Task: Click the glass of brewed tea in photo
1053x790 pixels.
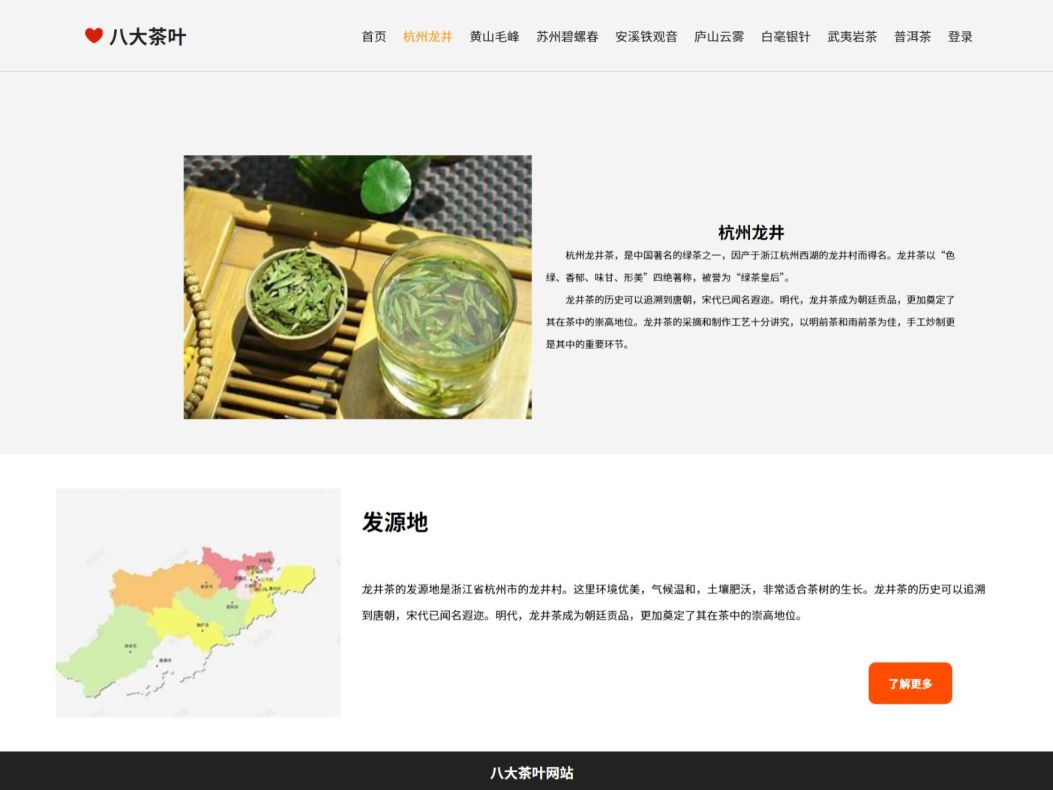Action: click(x=445, y=326)
